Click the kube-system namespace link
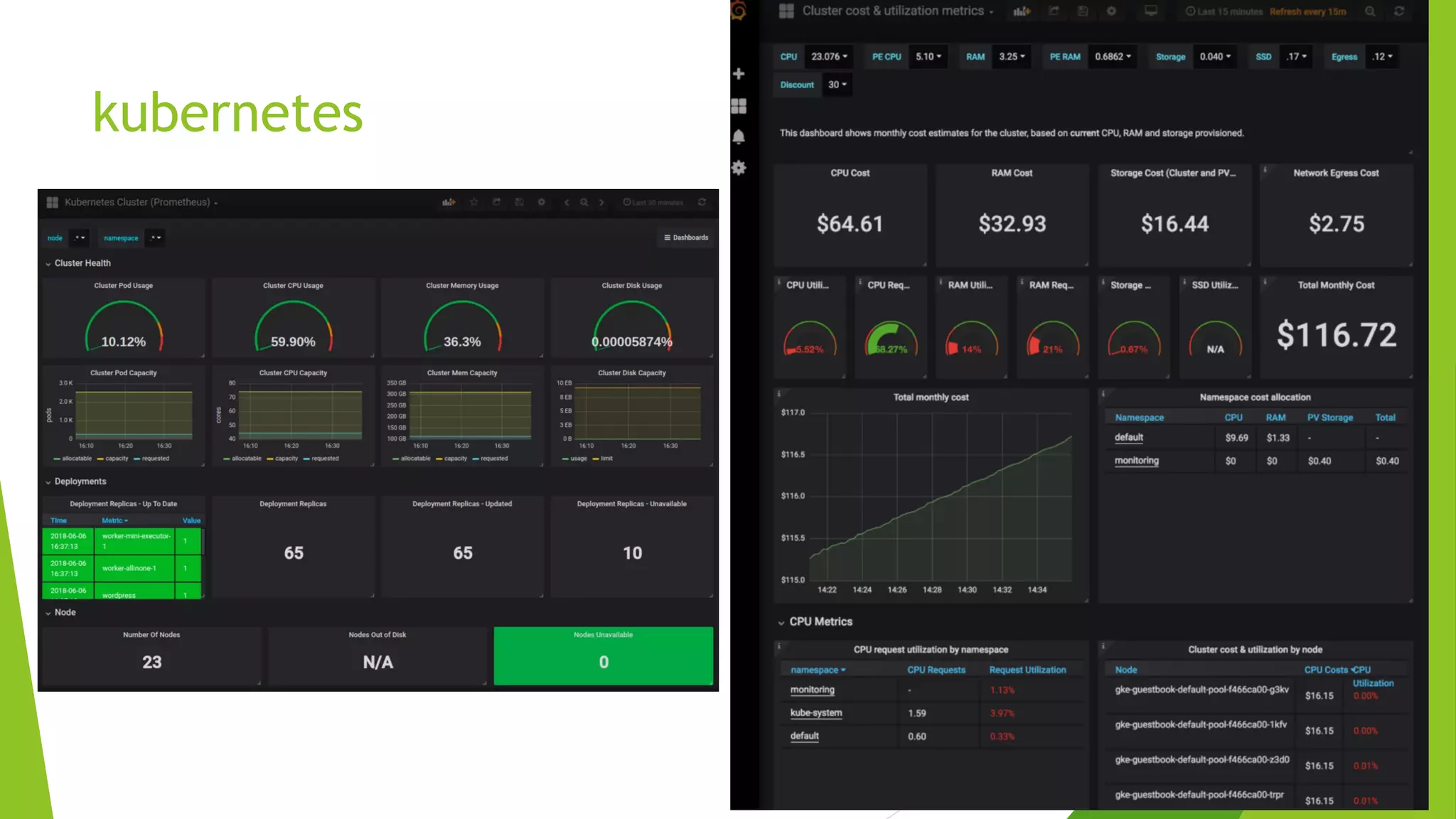The height and width of the screenshot is (819, 1456). [815, 713]
